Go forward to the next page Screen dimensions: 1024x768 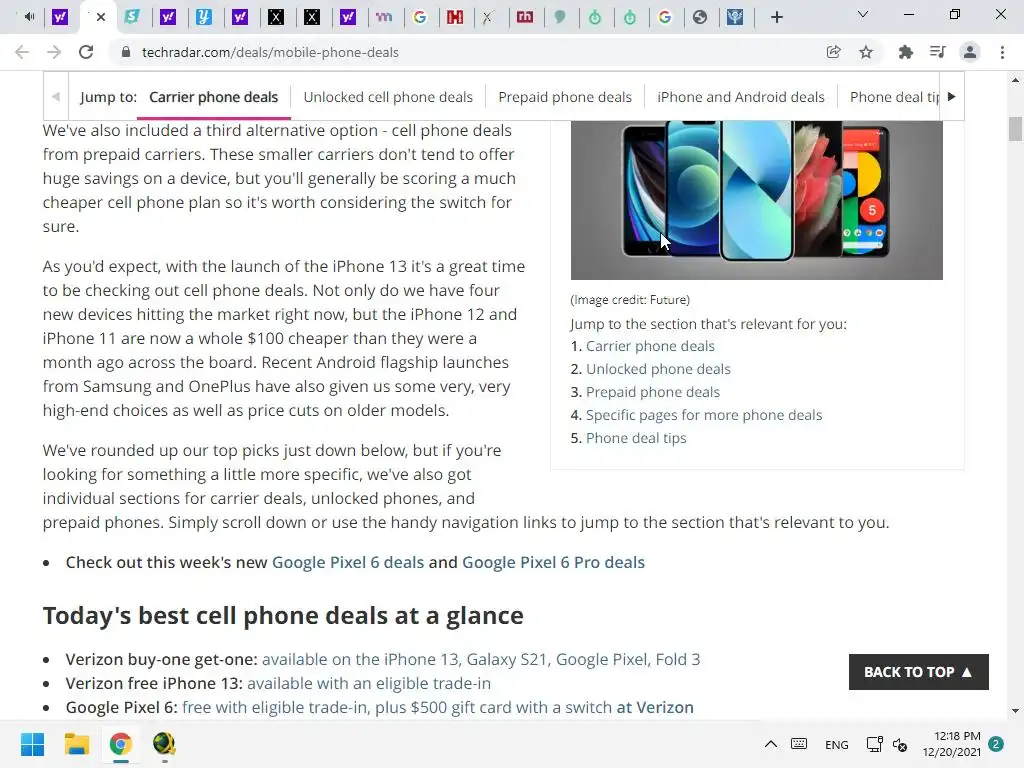click(x=54, y=52)
